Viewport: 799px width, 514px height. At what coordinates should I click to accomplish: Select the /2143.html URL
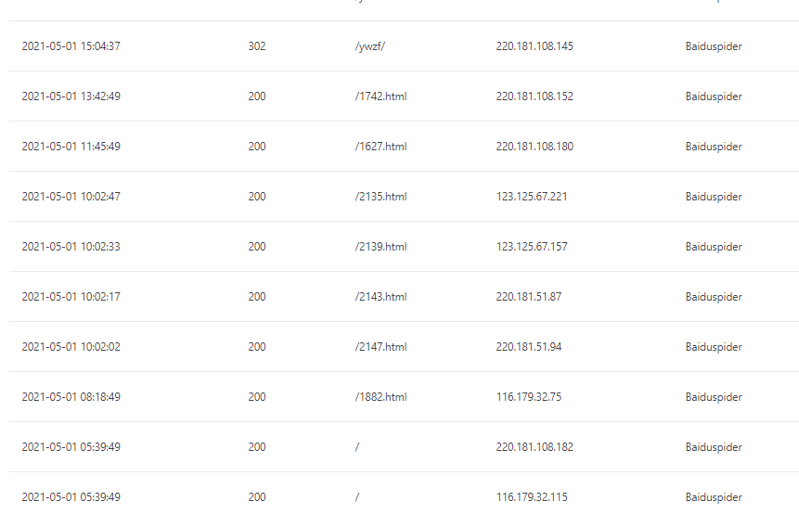381,297
